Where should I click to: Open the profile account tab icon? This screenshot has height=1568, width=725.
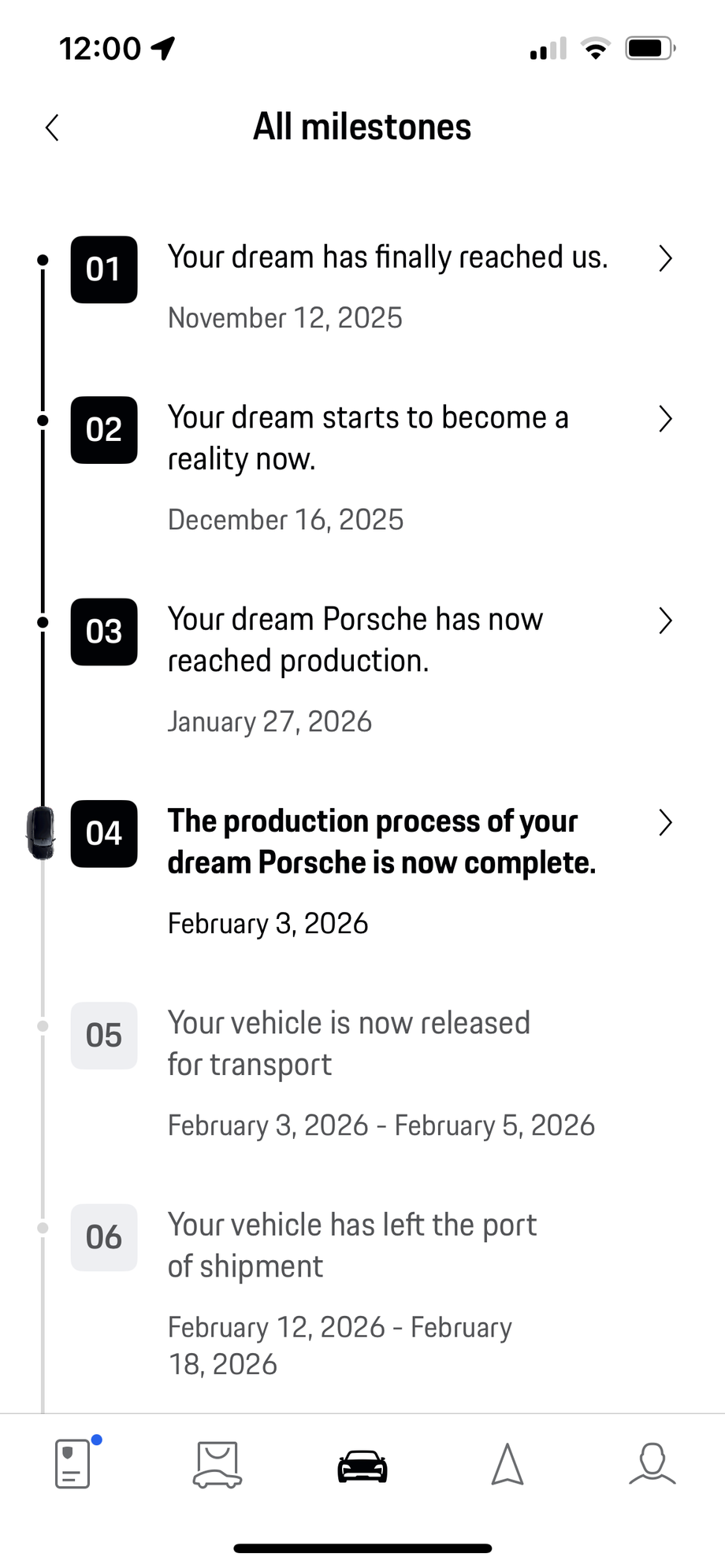652,1464
